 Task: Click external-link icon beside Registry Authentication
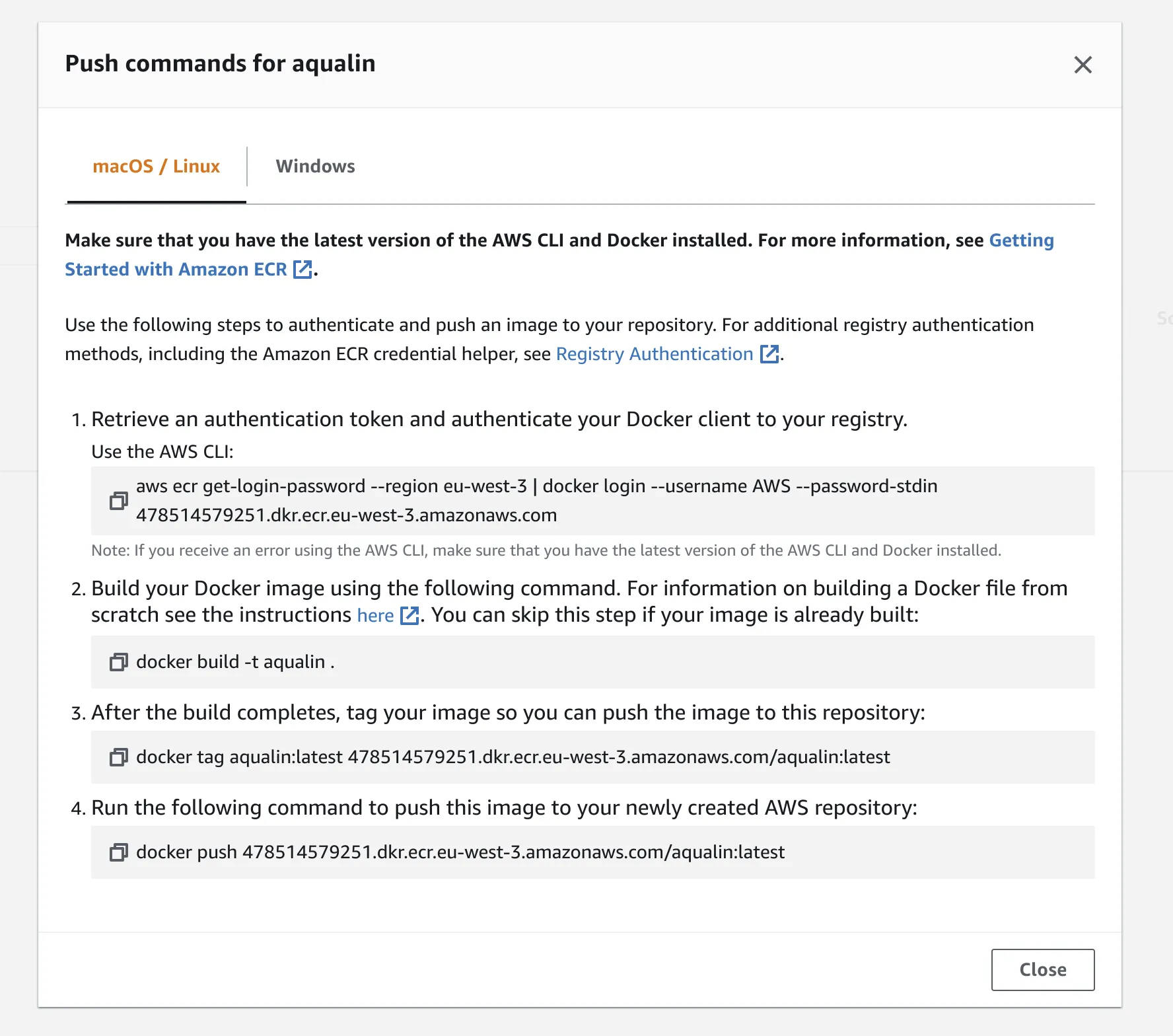[769, 354]
